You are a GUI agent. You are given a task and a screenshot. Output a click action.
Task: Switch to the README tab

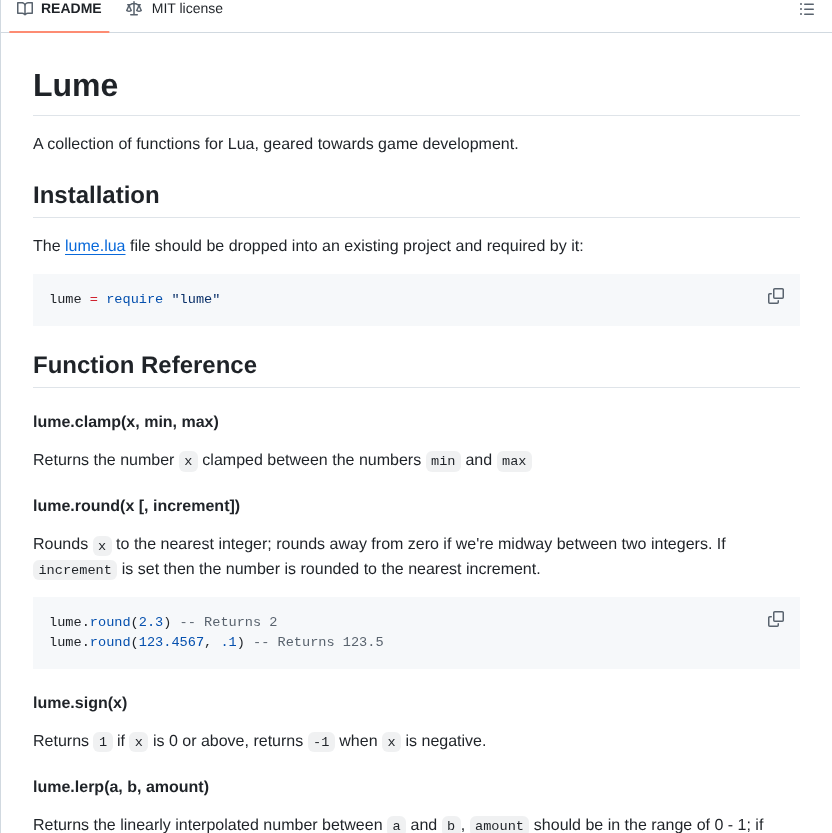pos(58,9)
